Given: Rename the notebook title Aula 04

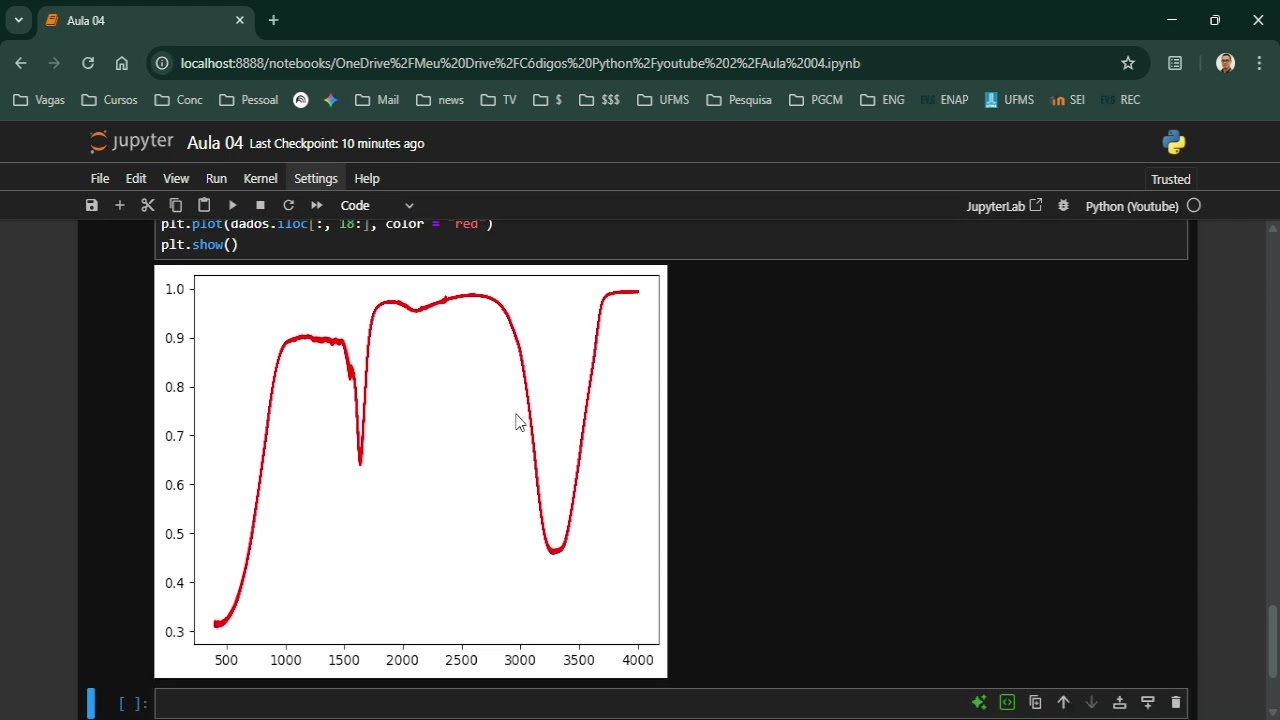Looking at the screenshot, I should [x=215, y=143].
